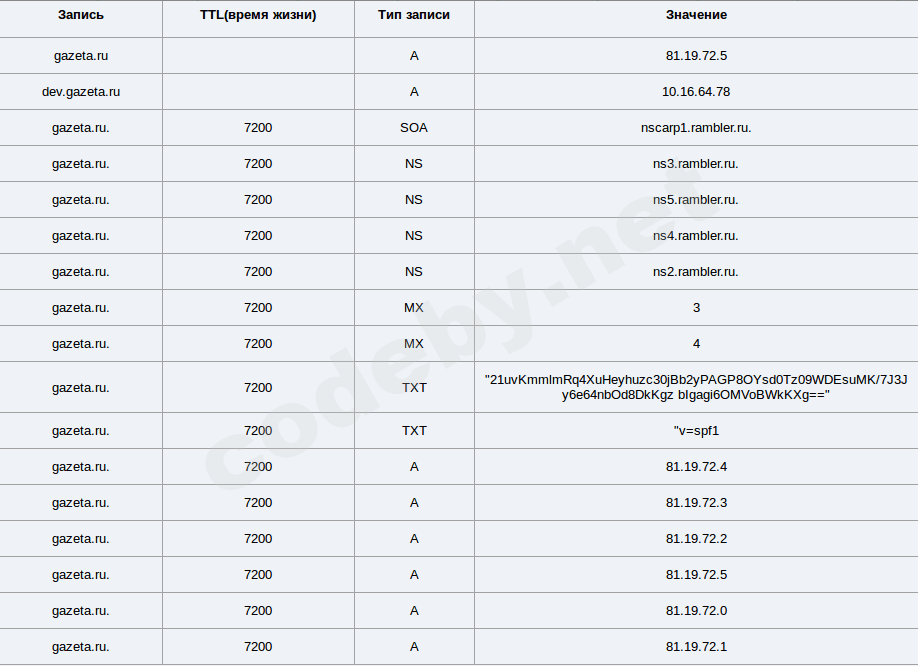Viewport: 918px width, 666px height.
Task: Click the 81.19.72.3 address value
Action: [x=696, y=503]
